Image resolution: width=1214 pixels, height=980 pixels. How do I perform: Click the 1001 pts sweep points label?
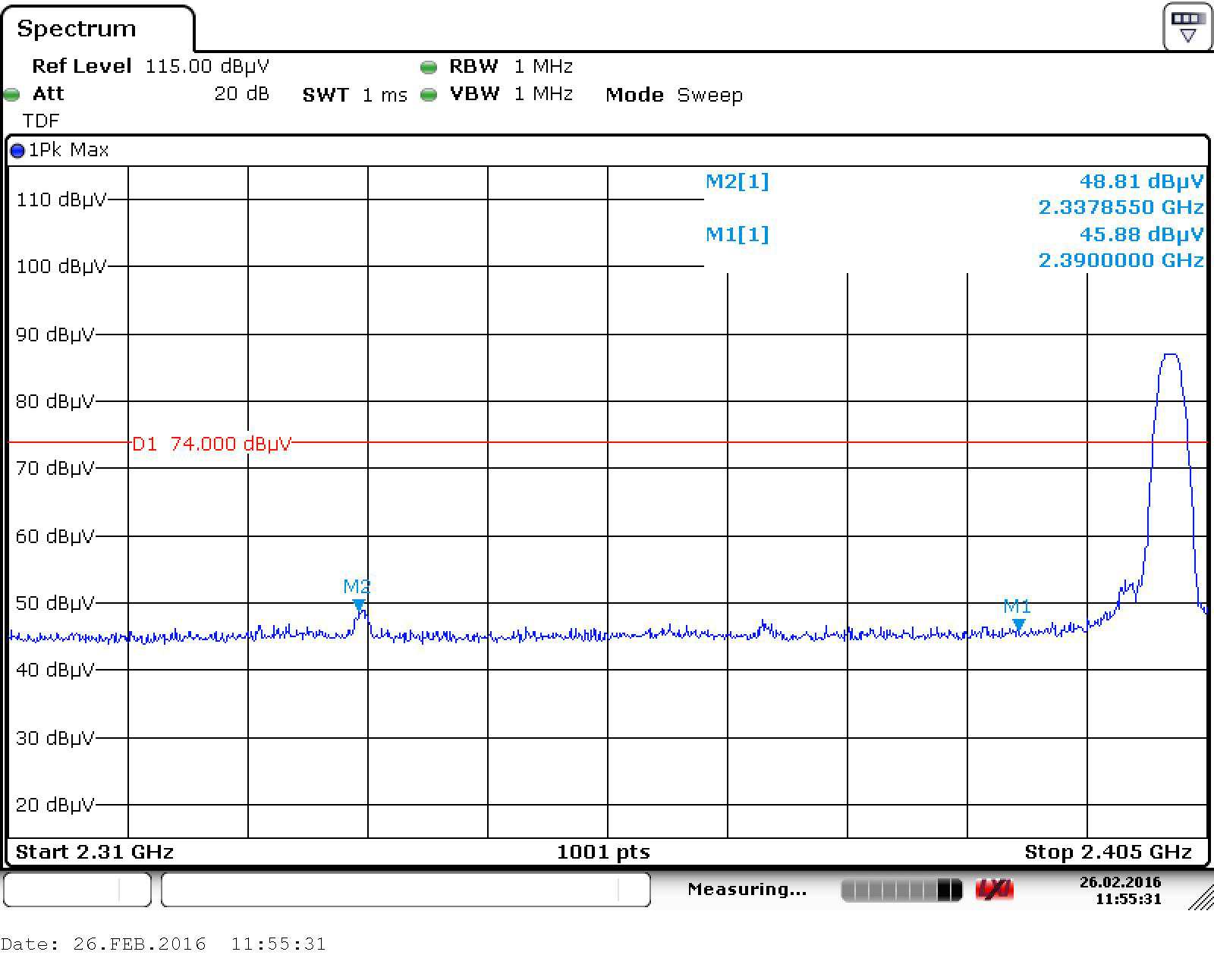click(603, 852)
